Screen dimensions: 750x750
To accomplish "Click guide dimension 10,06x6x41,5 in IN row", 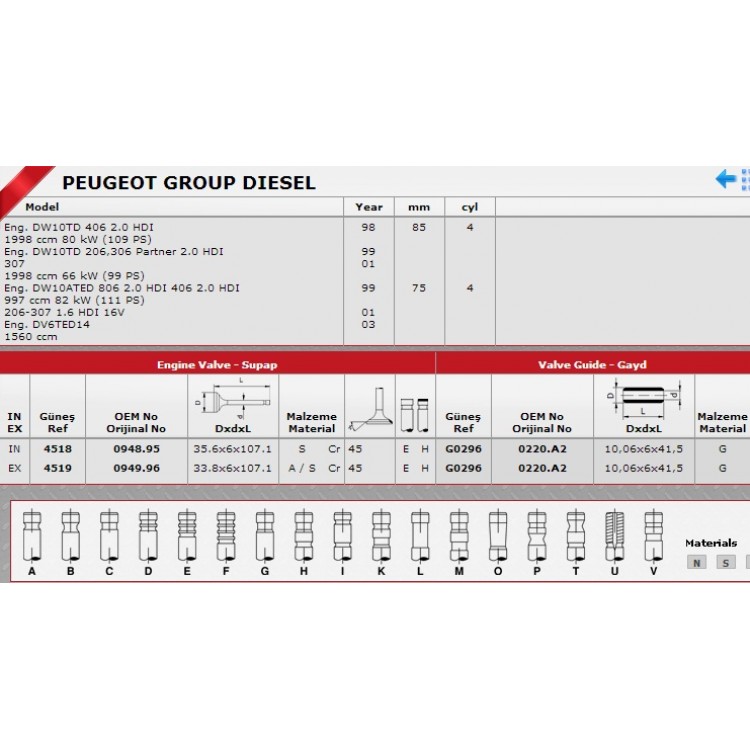I will [644, 449].
